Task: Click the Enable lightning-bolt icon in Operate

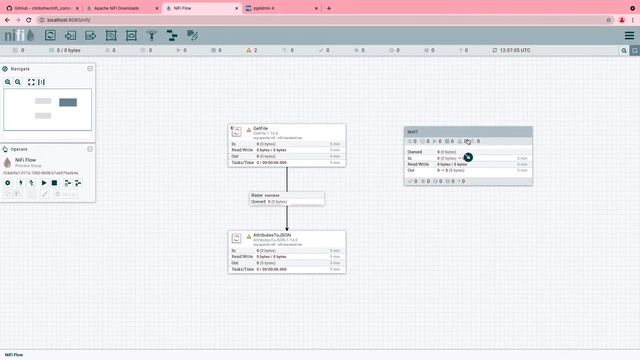Action: pos(20,183)
